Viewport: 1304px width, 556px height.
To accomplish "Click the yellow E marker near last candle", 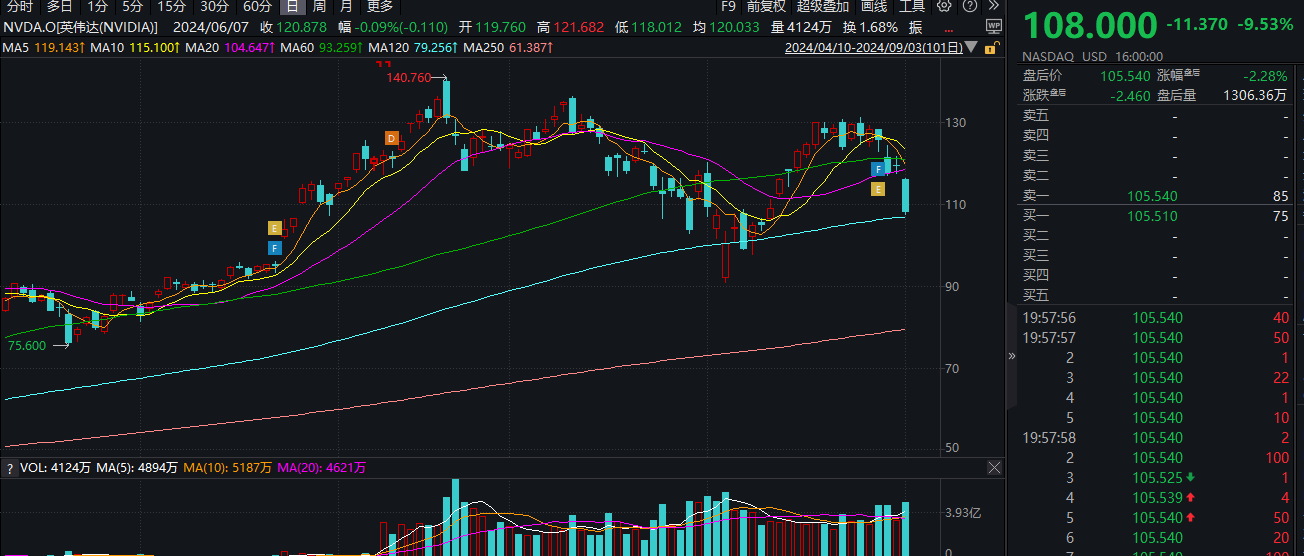I will click(878, 189).
